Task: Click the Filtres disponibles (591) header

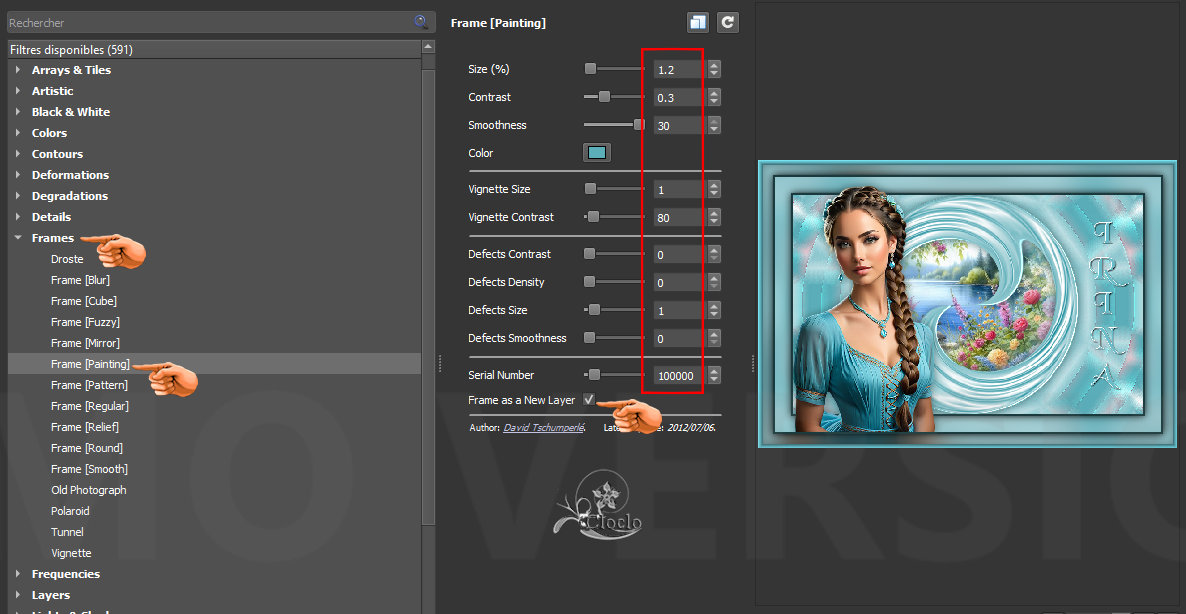Action: (x=214, y=50)
